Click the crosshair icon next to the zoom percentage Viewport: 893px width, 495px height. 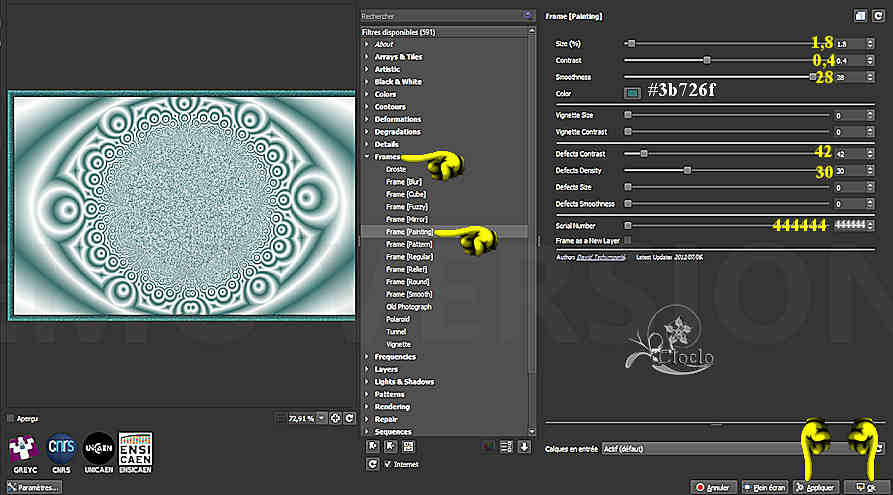pos(335,418)
